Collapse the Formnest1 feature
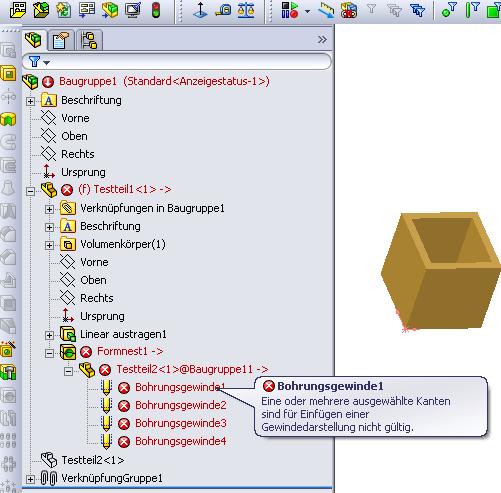This screenshot has width=501, height=493. 49,353
